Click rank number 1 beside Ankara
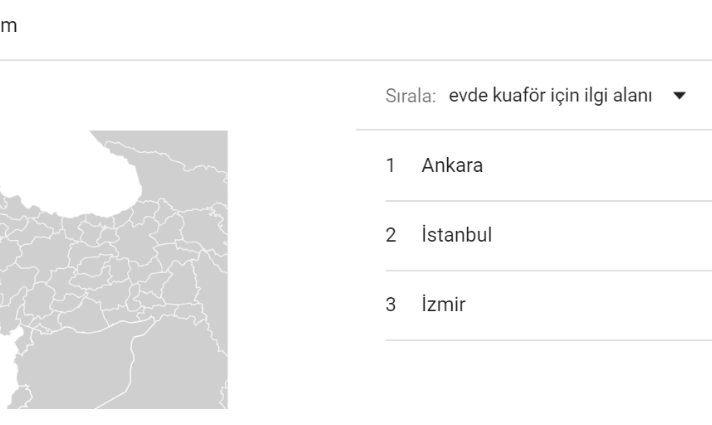Image resolution: width=712 pixels, height=425 pixels. [x=390, y=166]
